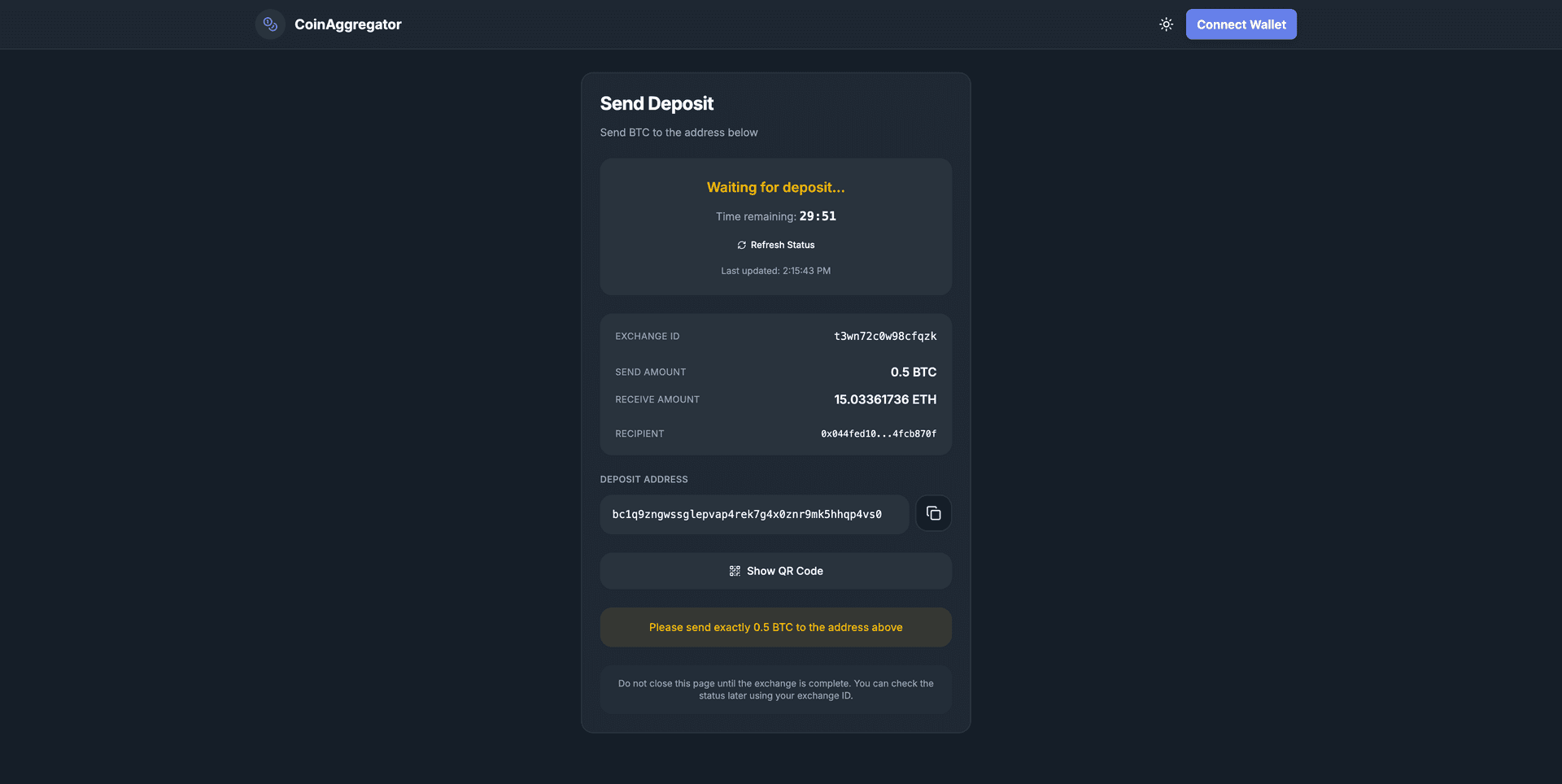The width and height of the screenshot is (1562, 784).
Task: Click the yellow send exactly 0.5 BTC banner
Action: [x=775, y=627]
